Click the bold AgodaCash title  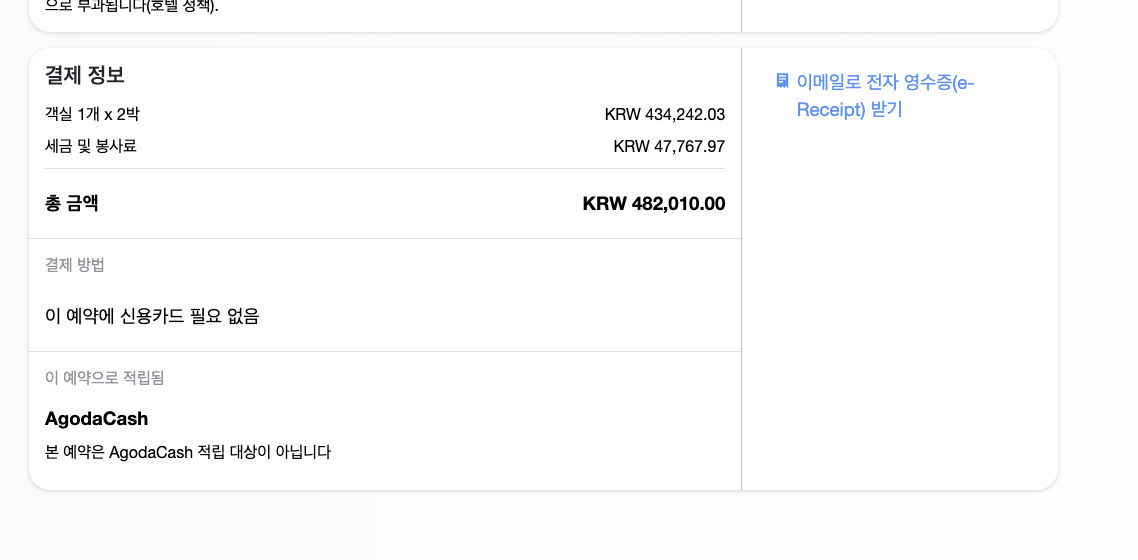97,419
